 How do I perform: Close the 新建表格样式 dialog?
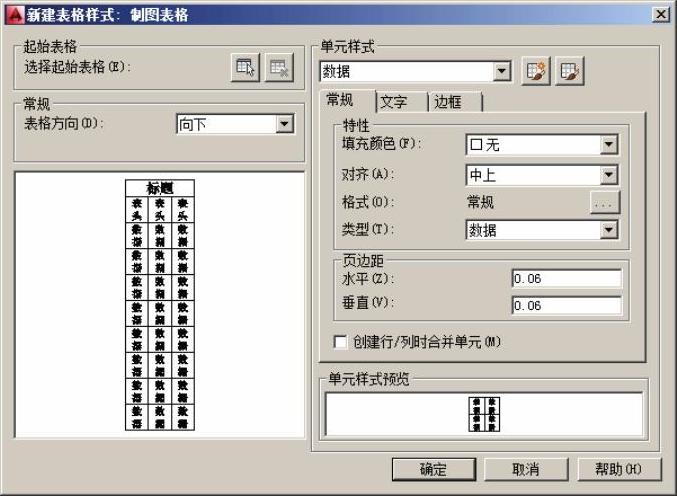pyautogui.click(x=660, y=15)
